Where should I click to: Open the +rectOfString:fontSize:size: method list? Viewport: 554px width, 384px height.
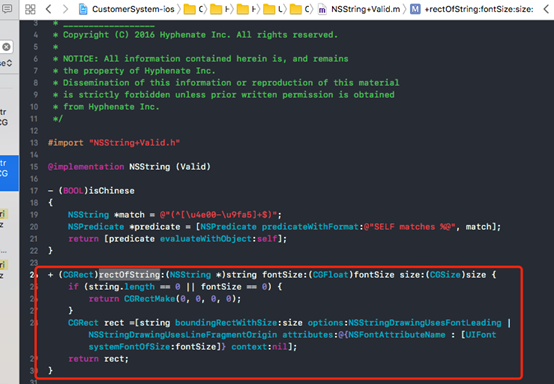(x=479, y=9)
